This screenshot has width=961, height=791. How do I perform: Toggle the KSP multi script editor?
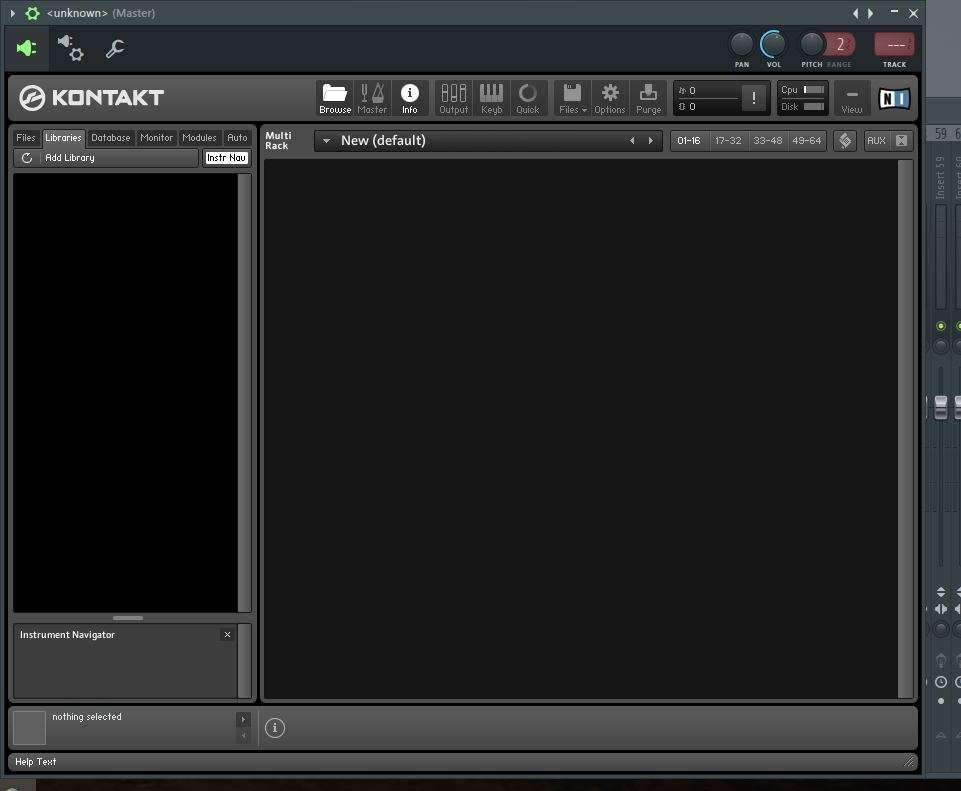click(x=845, y=140)
